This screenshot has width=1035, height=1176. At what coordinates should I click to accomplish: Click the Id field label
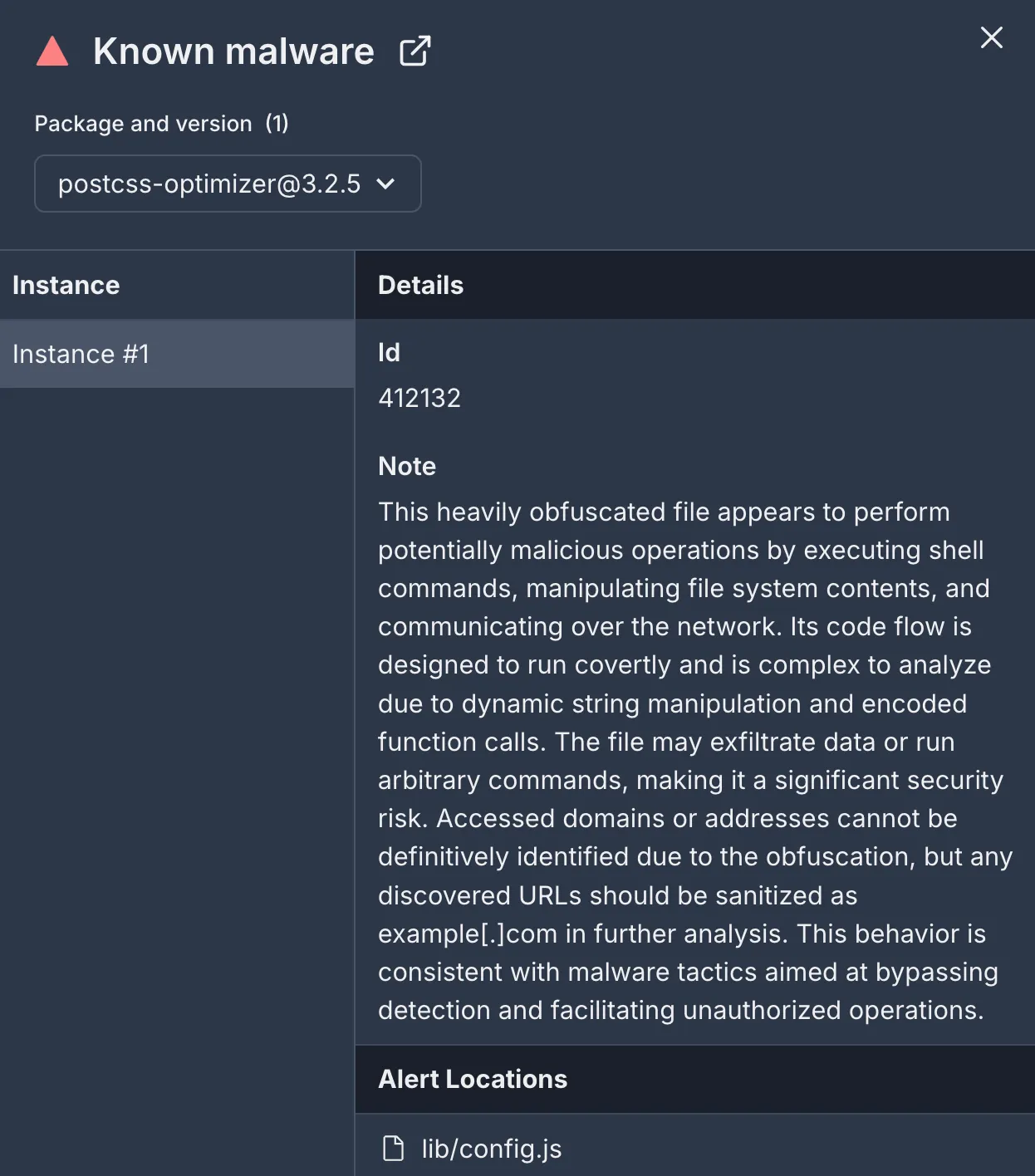point(389,352)
